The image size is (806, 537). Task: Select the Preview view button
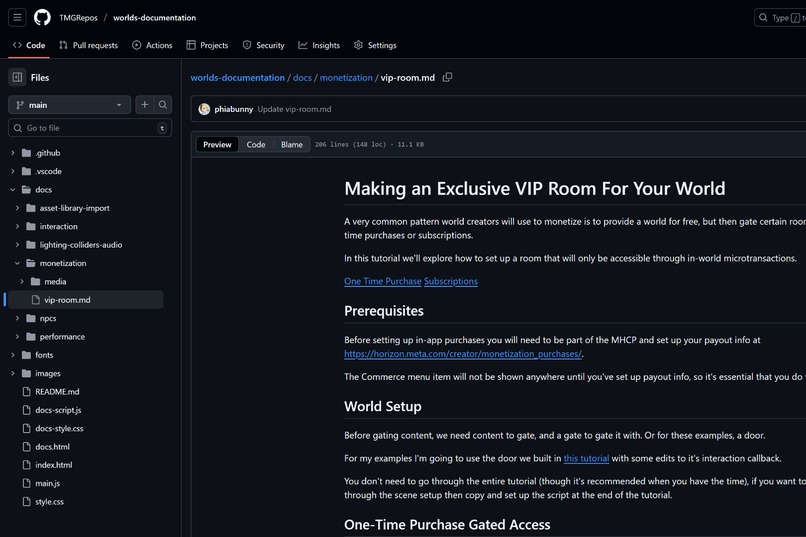point(217,144)
